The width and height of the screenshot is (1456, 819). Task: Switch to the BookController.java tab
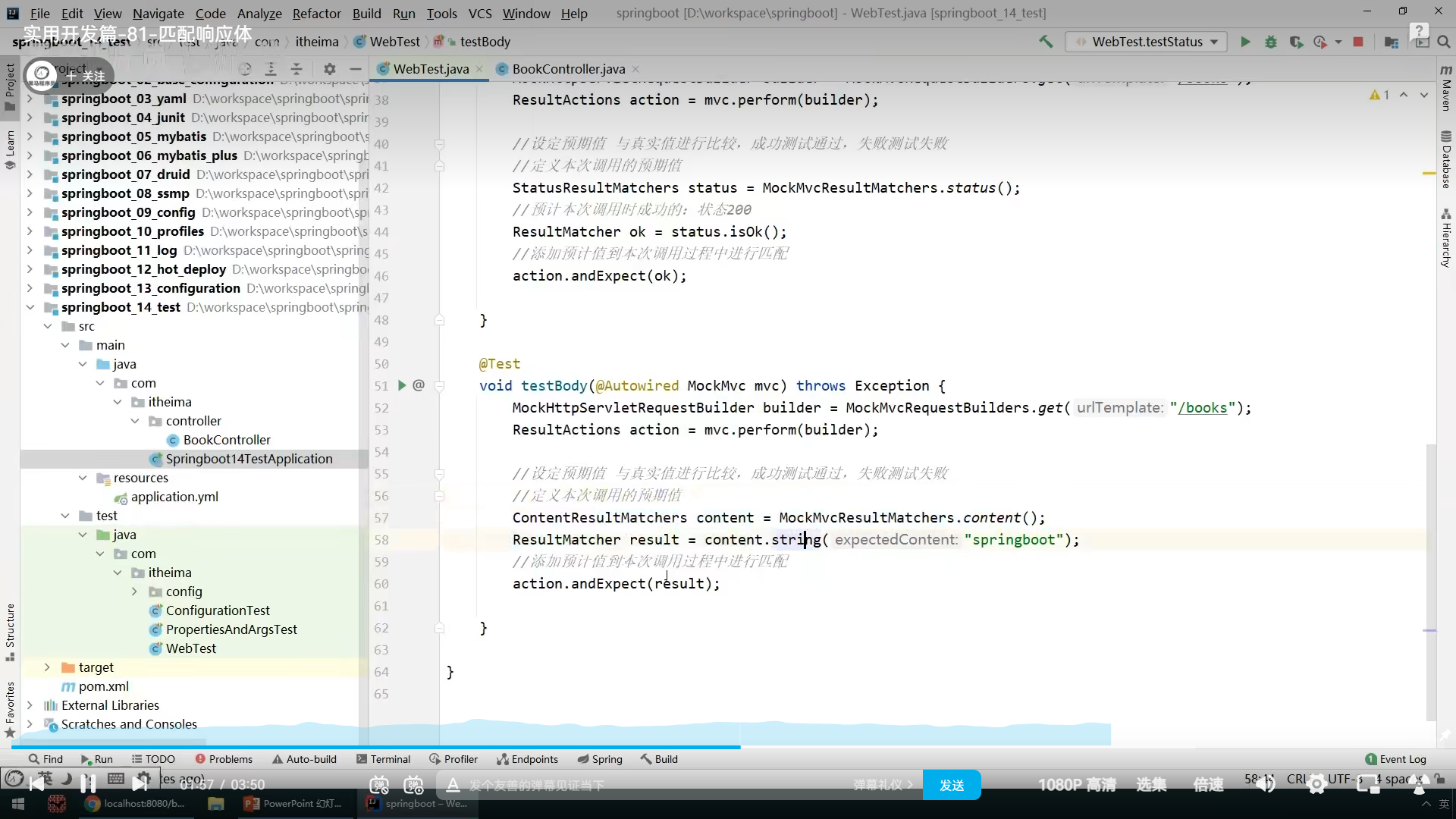tap(568, 69)
